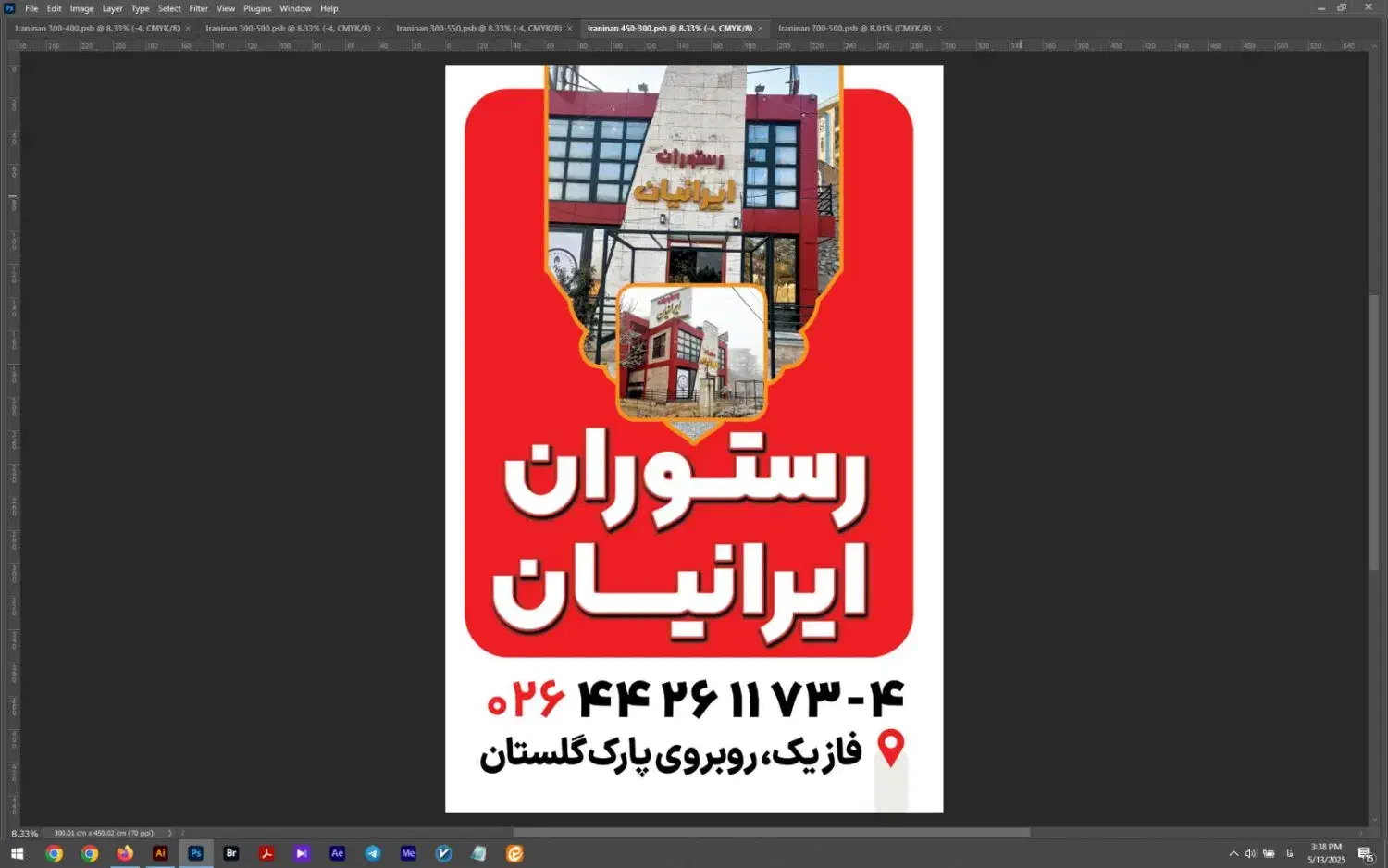Open Adobe Bridge from the taskbar
This screenshot has height=868, width=1388.
click(230, 853)
